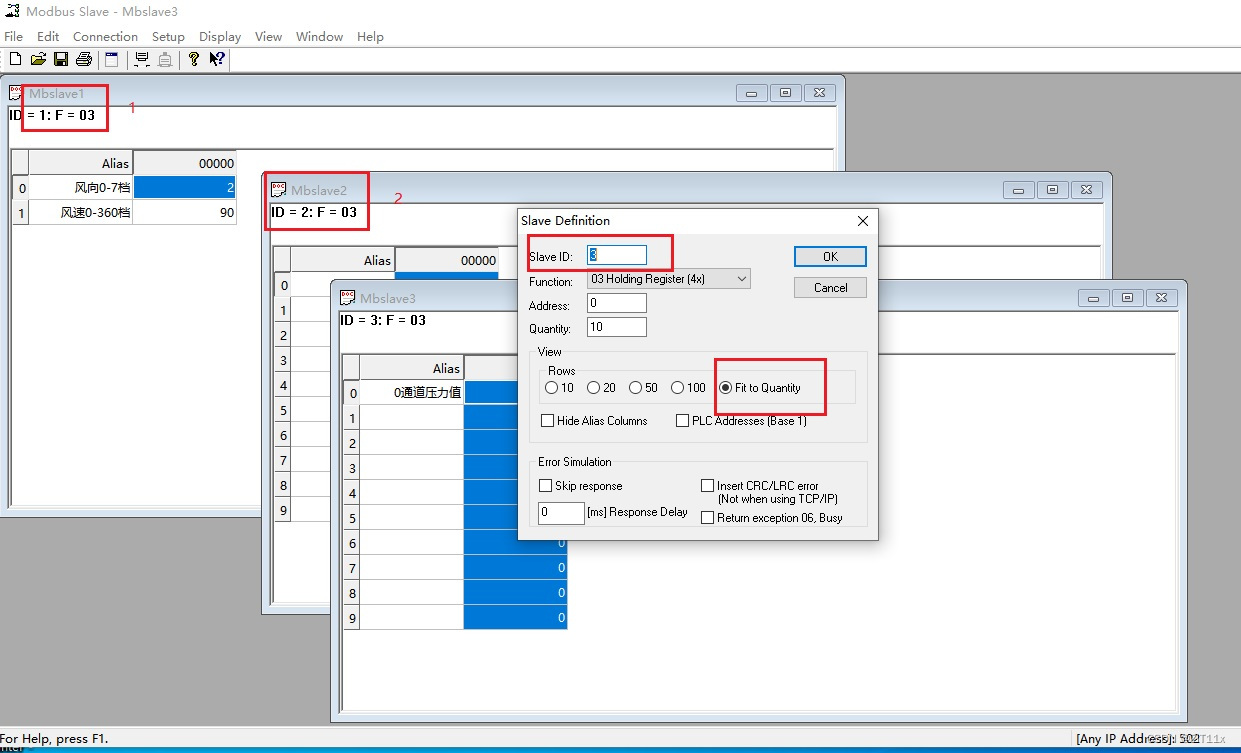Image resolution: width=1241 pixels, height=753 pixels.
Task: Open the Connection menu
Action: point(105,36)
